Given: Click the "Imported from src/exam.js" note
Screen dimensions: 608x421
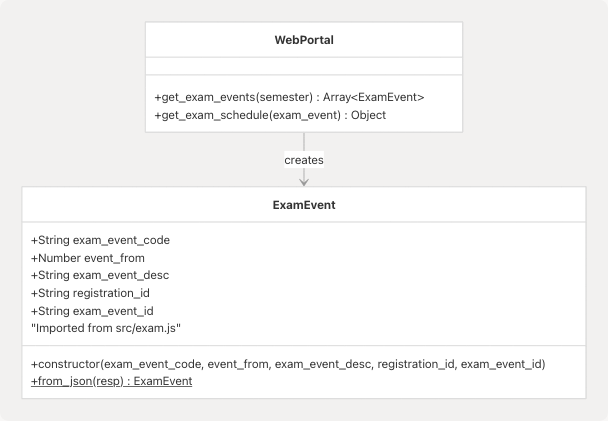Looking at the screenshot, I should 105,328.
